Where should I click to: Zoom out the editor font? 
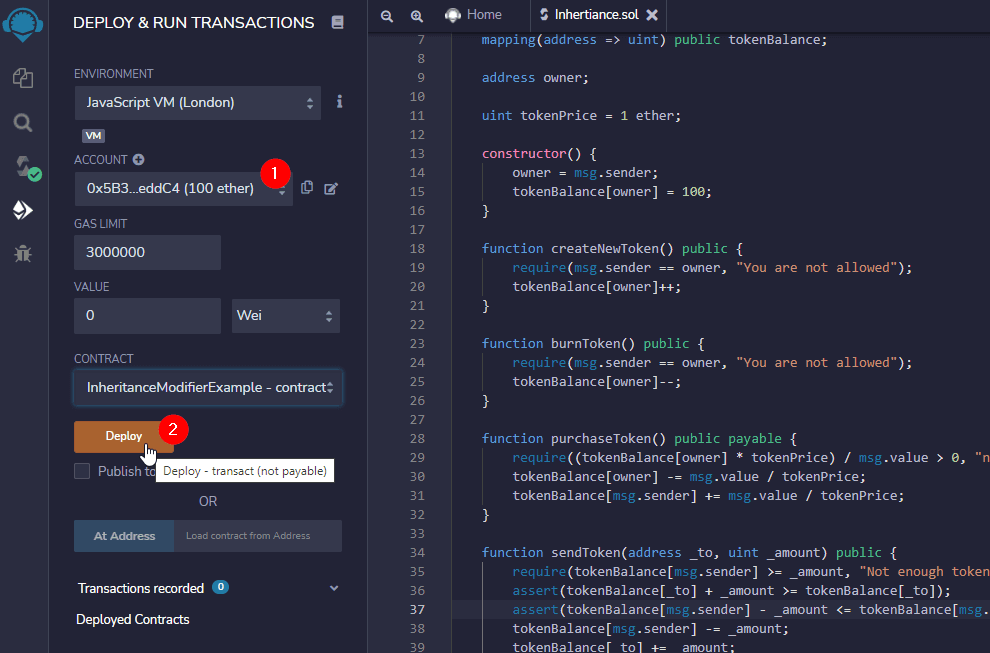[387, 16]
